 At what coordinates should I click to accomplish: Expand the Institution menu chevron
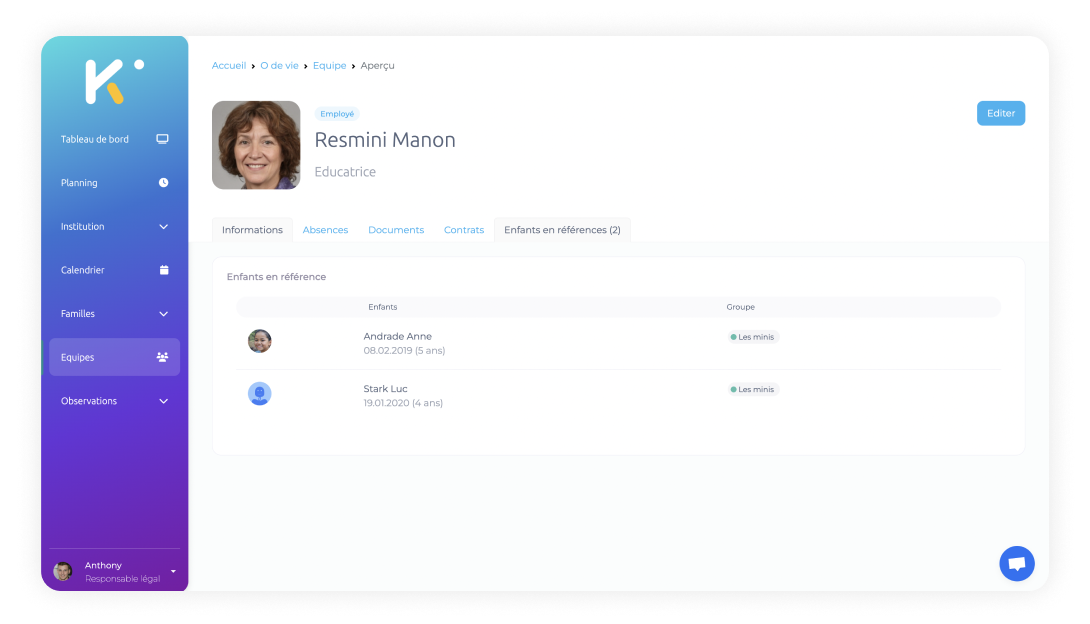pyautogui.click(x=163, y=227)
